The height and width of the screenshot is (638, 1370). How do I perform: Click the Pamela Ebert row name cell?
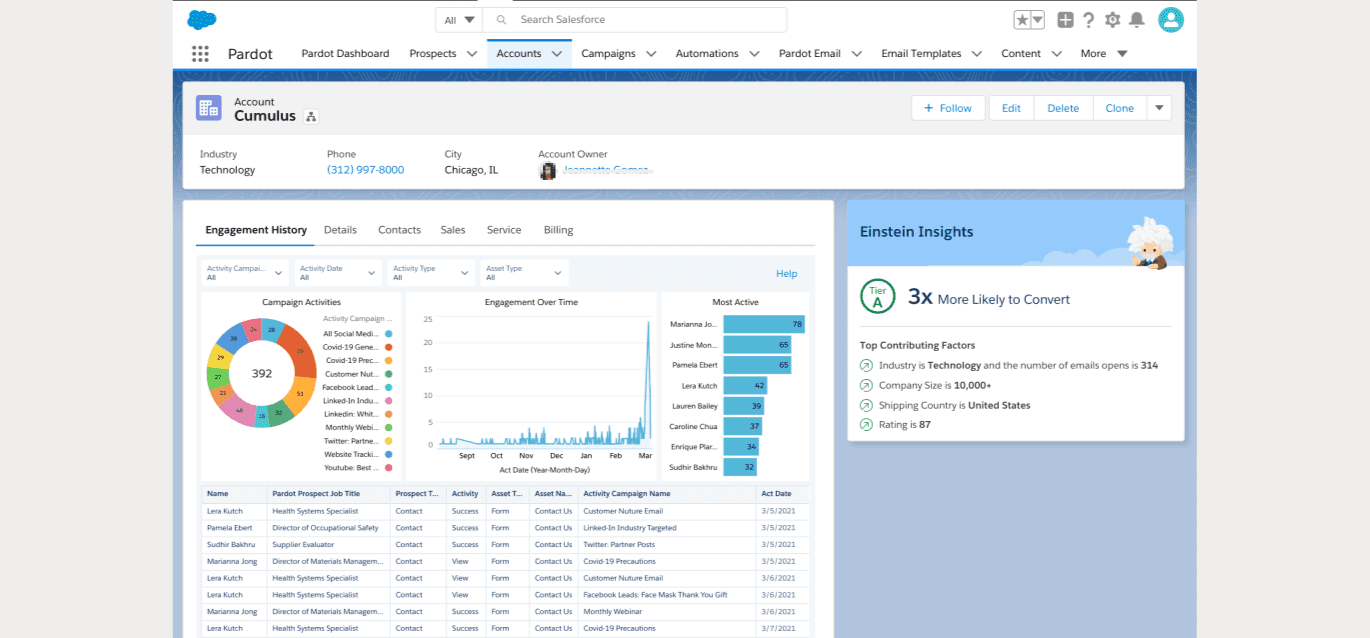pyautogui.click(x=235, y=527)
